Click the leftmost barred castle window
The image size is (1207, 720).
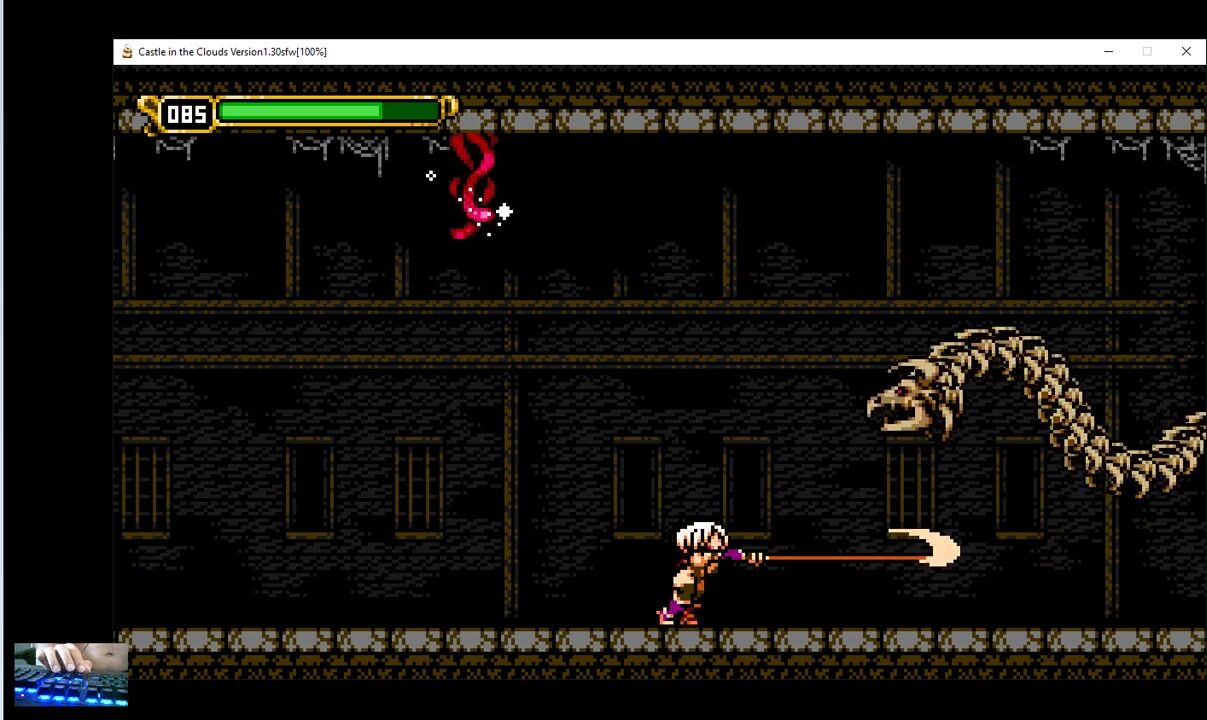tap(145, 488)
